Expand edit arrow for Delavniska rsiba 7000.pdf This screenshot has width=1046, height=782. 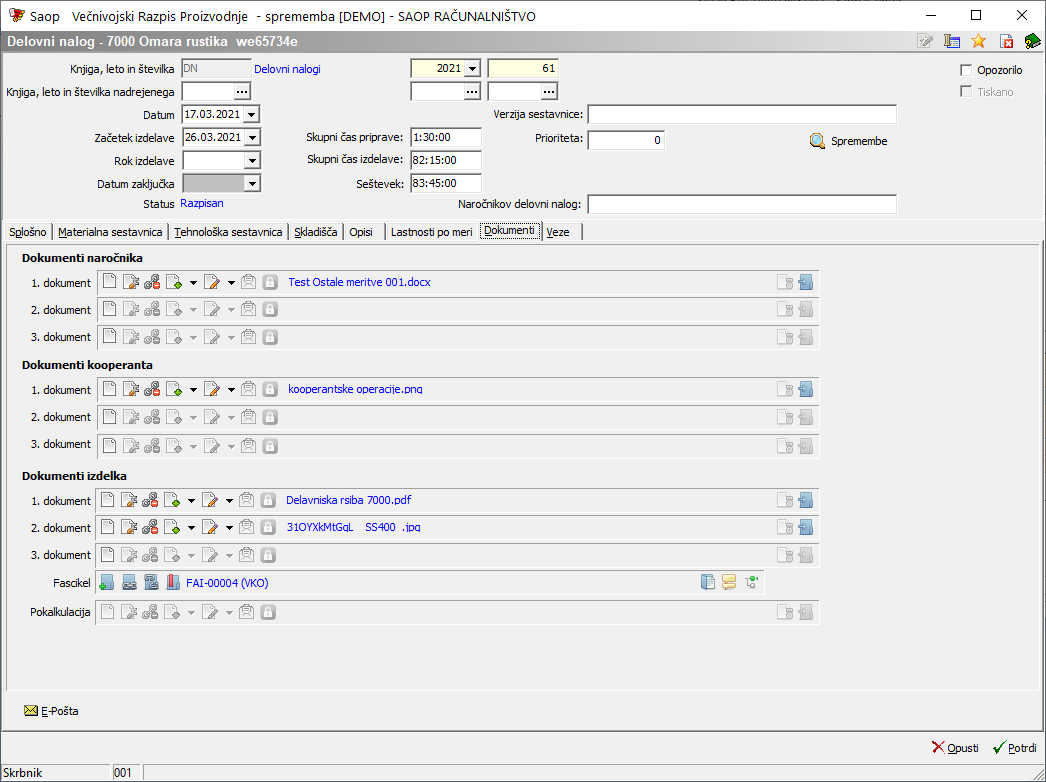(x=229, y=500)
